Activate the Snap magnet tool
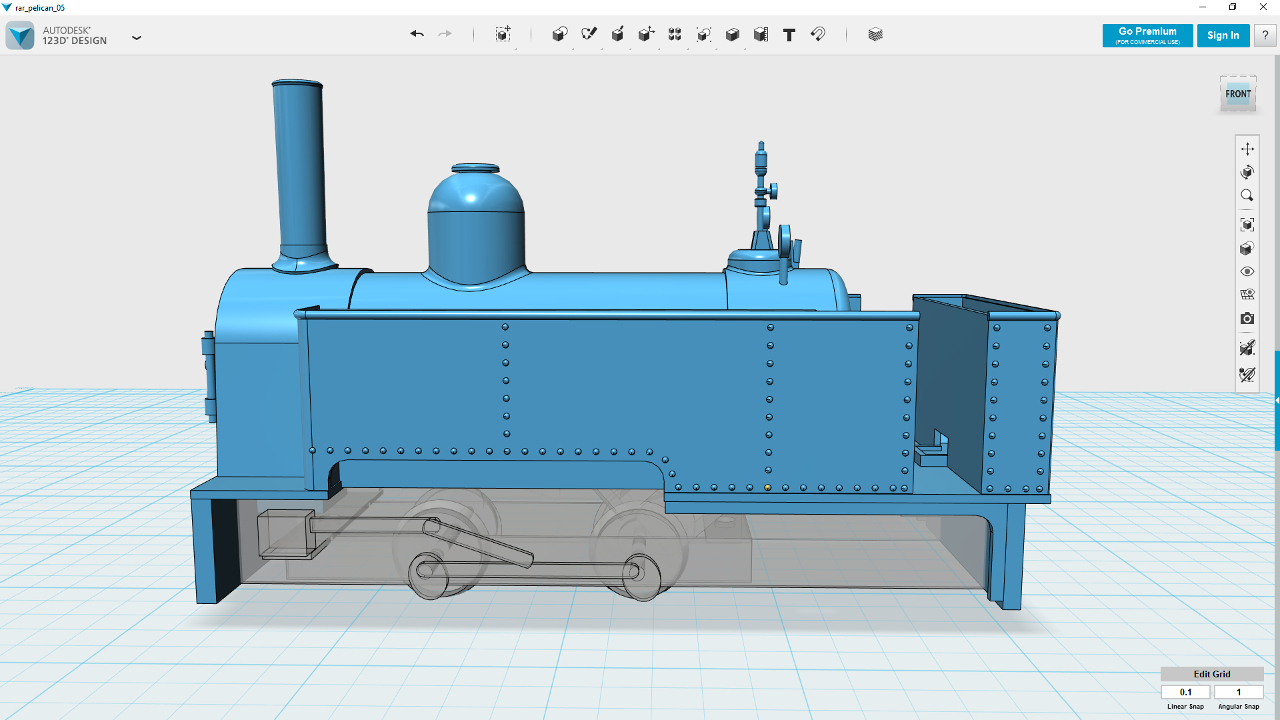The width and height of the screenshot is (1280, 720). tap(818, 34)
